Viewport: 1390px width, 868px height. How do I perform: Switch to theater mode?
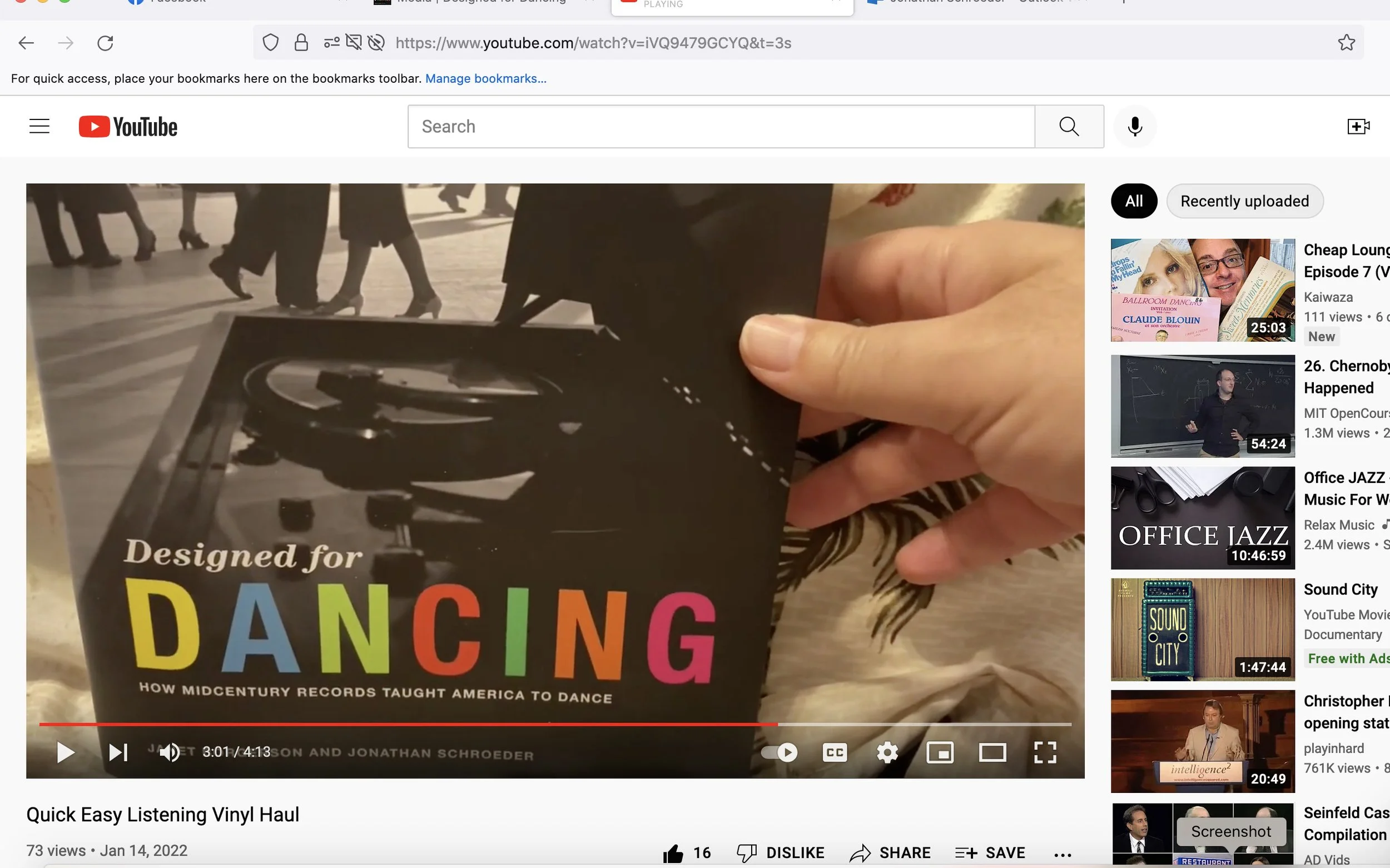click(992, 752)
